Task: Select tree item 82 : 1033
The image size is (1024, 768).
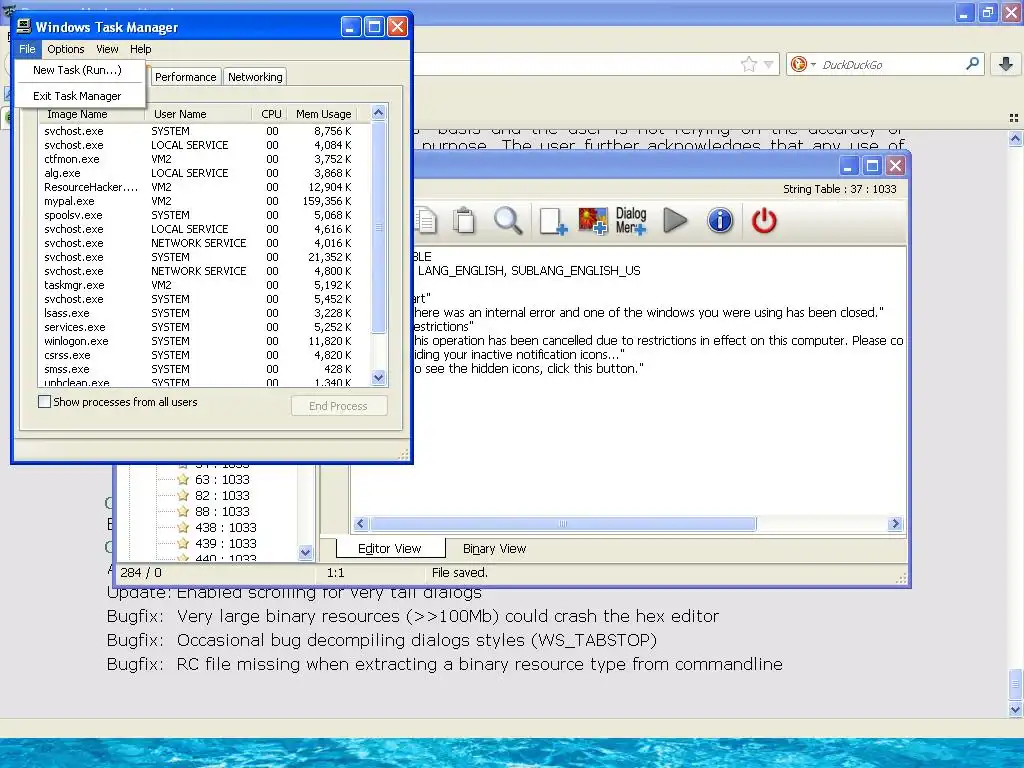Action: pyautogui.click(x=222, y=496)
